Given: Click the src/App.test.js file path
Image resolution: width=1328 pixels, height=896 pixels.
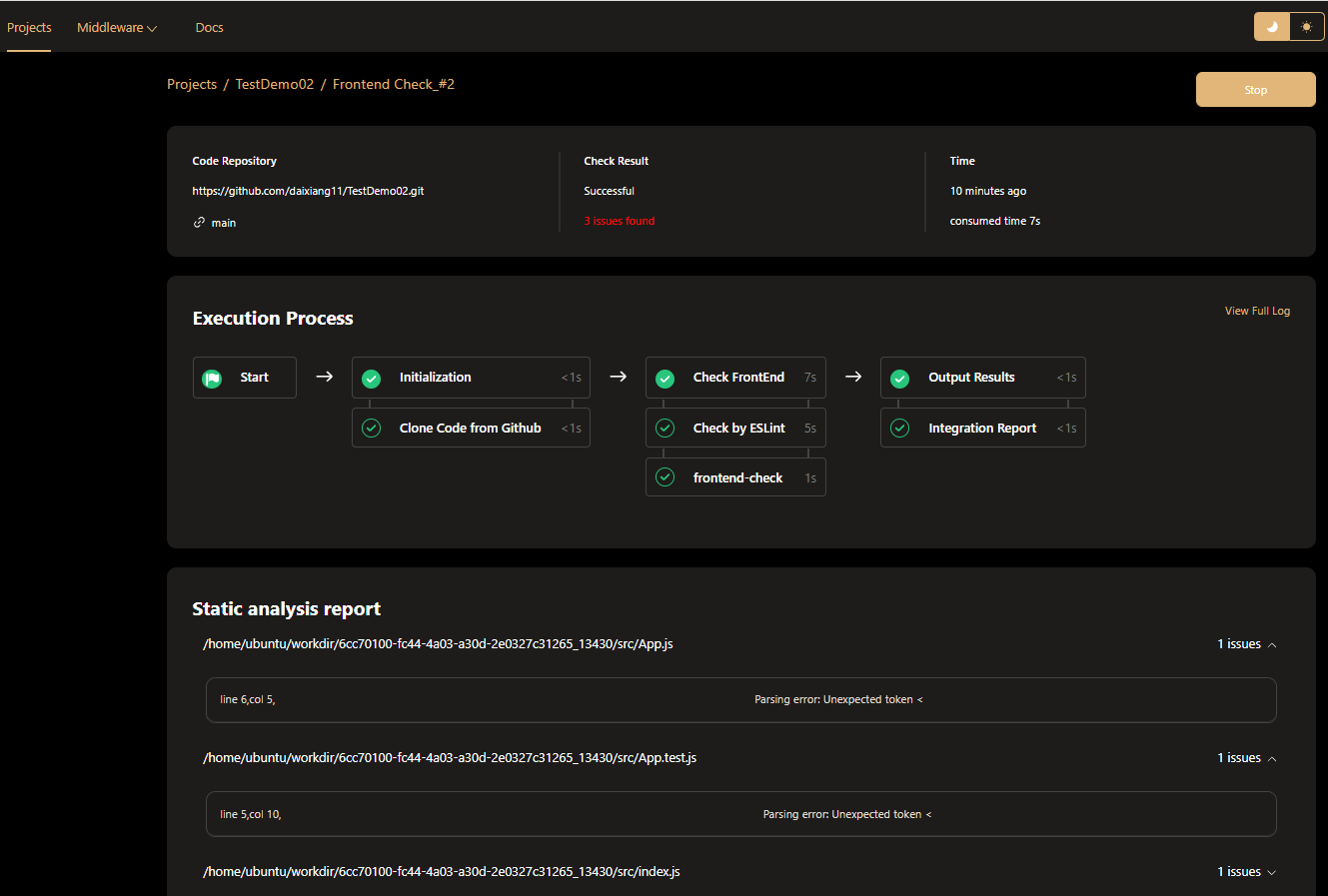Looking at the screenshot, I should coord(450,758).
